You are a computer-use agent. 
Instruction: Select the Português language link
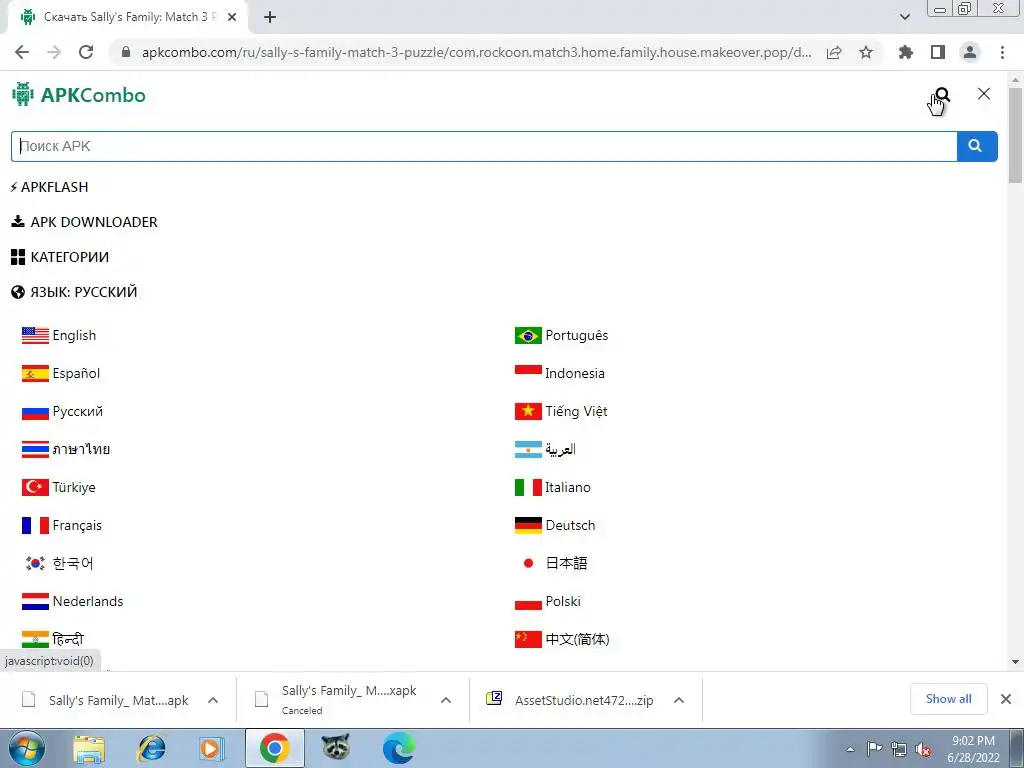tap(577, 335)
